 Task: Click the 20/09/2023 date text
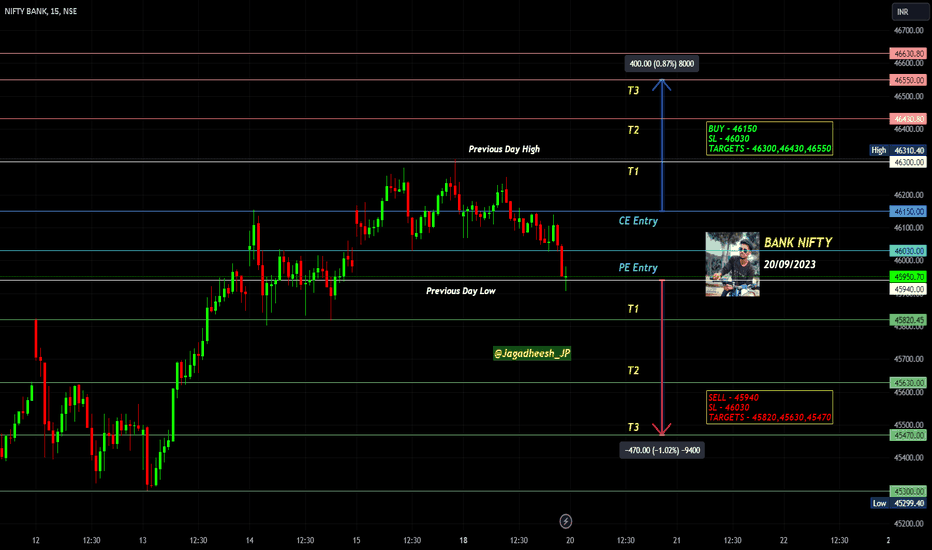pyautogui.click(x=789, y=264)
